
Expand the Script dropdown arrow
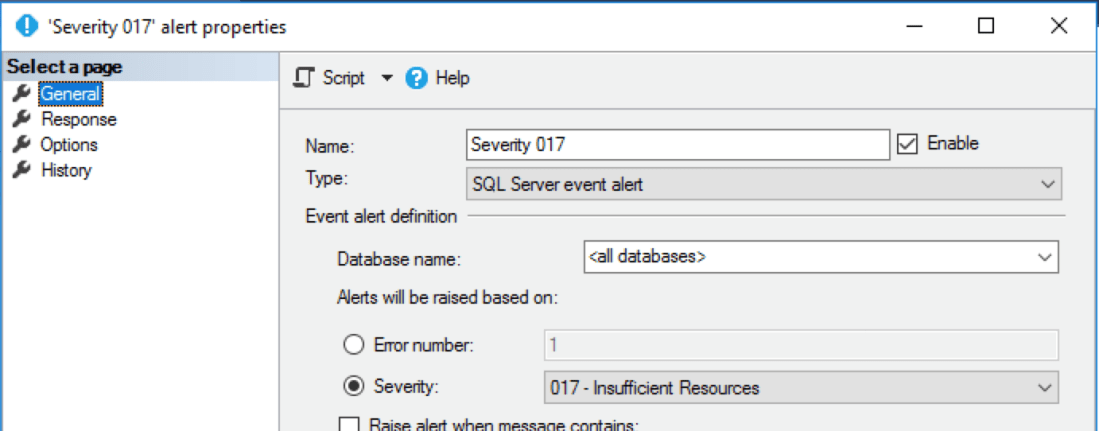coord(387,78)
